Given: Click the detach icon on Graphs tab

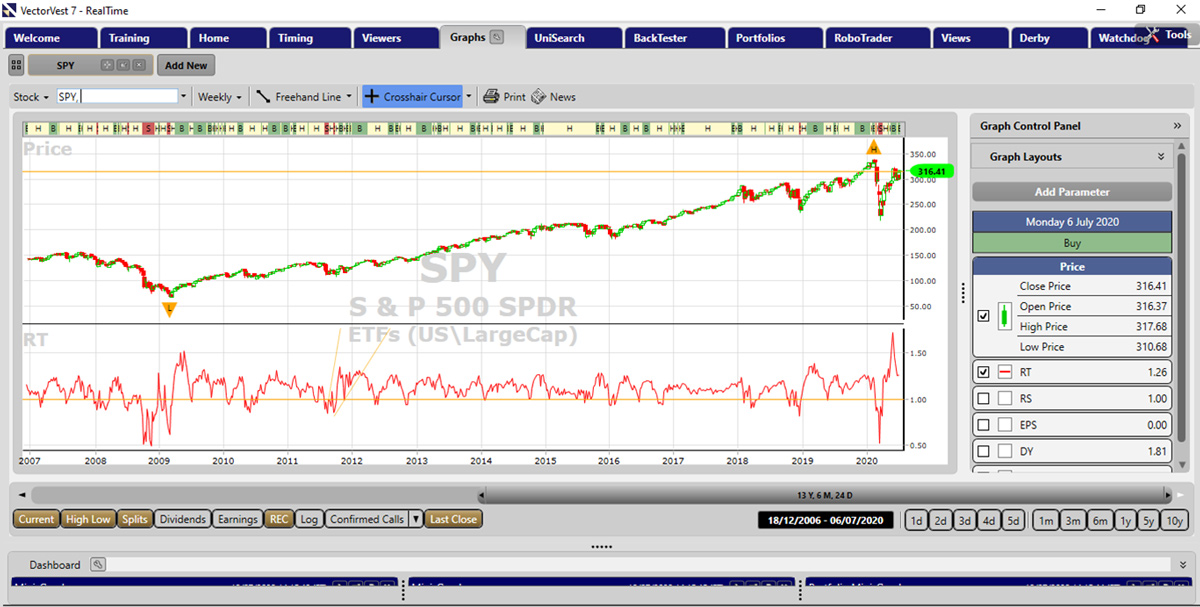Looking at the screenshot, I should 497,38.
